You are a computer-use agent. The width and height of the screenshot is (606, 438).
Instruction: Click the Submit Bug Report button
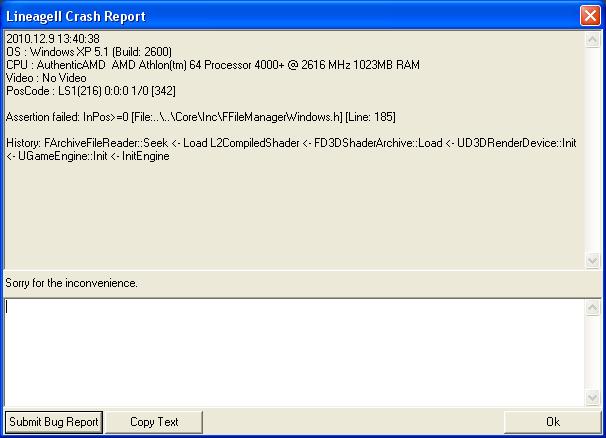click(54, 422)
